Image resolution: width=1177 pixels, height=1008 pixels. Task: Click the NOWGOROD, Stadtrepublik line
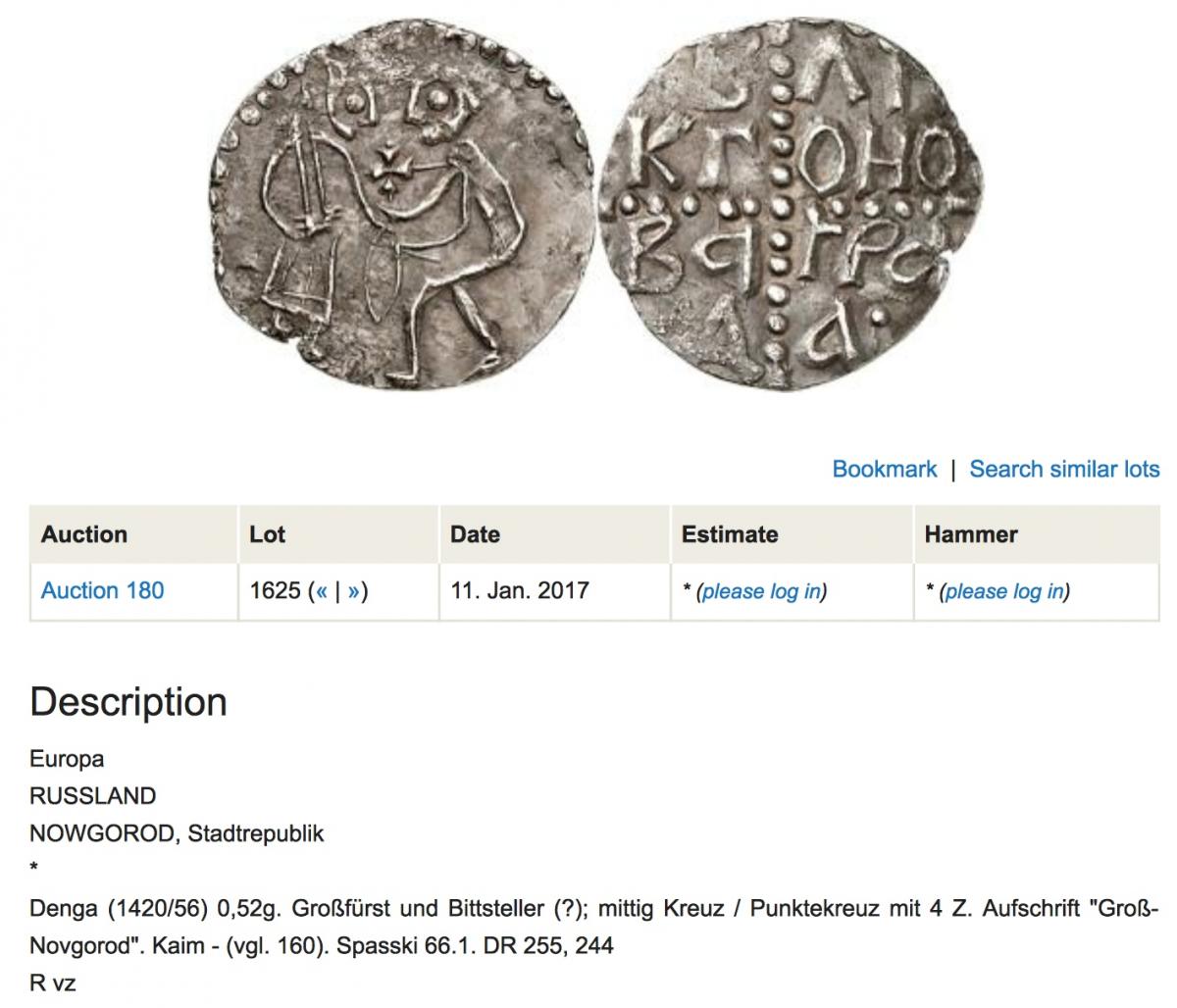click(177, 833)
